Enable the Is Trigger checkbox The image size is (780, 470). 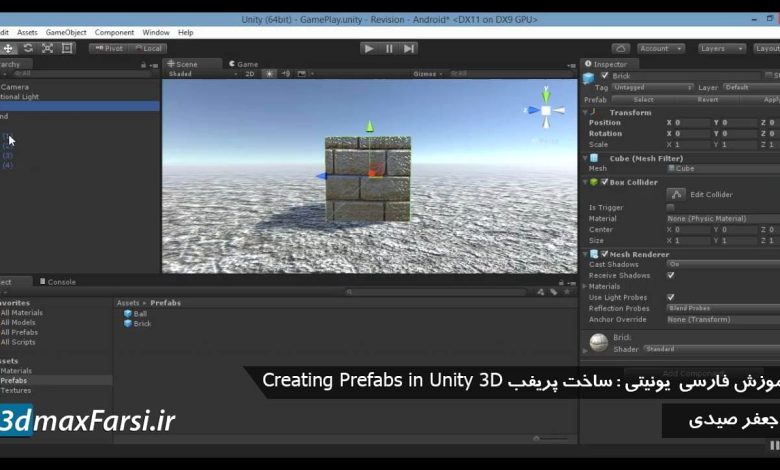pos(671,207)
